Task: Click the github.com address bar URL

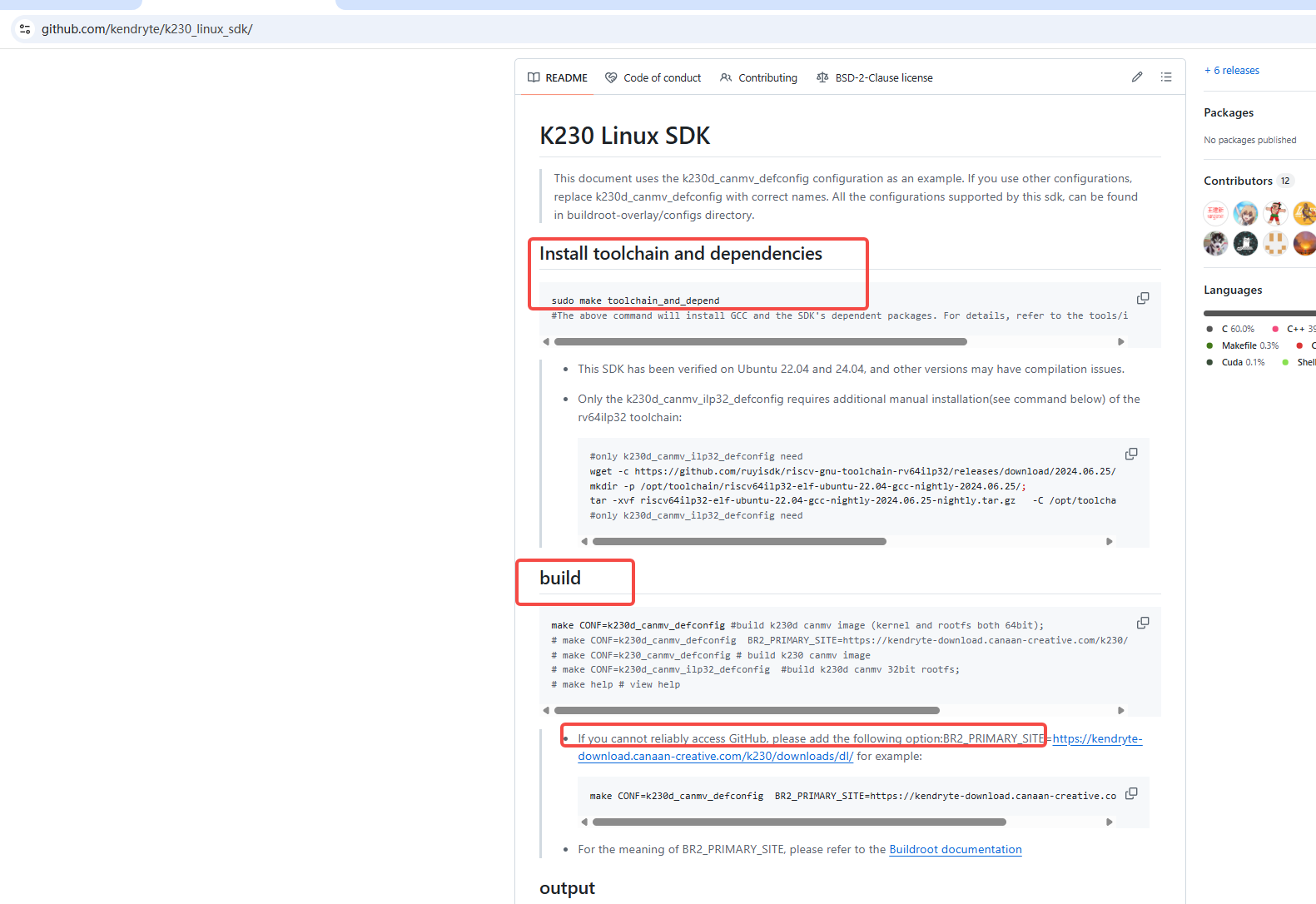Action: coord(147,29)
